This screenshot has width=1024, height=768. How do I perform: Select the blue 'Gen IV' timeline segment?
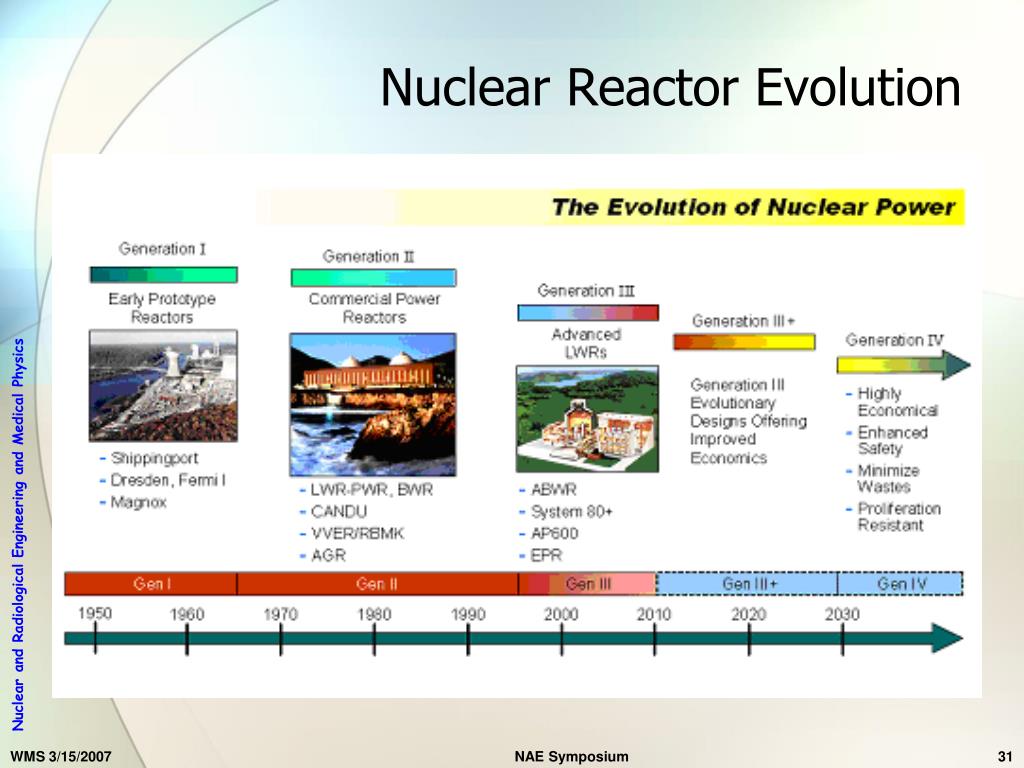[900, 584]
